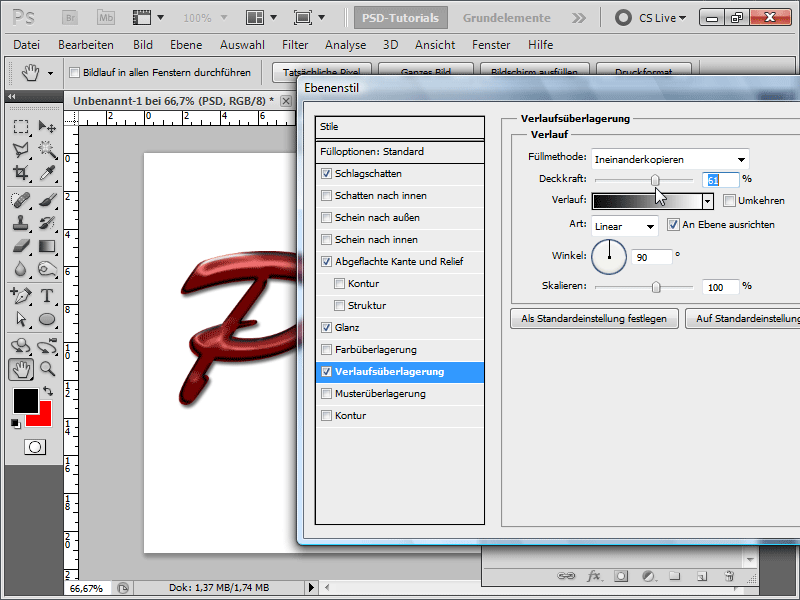The image size is (800, 600).
Task: Select the History Brush tool
Action: pyautogui.click(x=47, y=223)
